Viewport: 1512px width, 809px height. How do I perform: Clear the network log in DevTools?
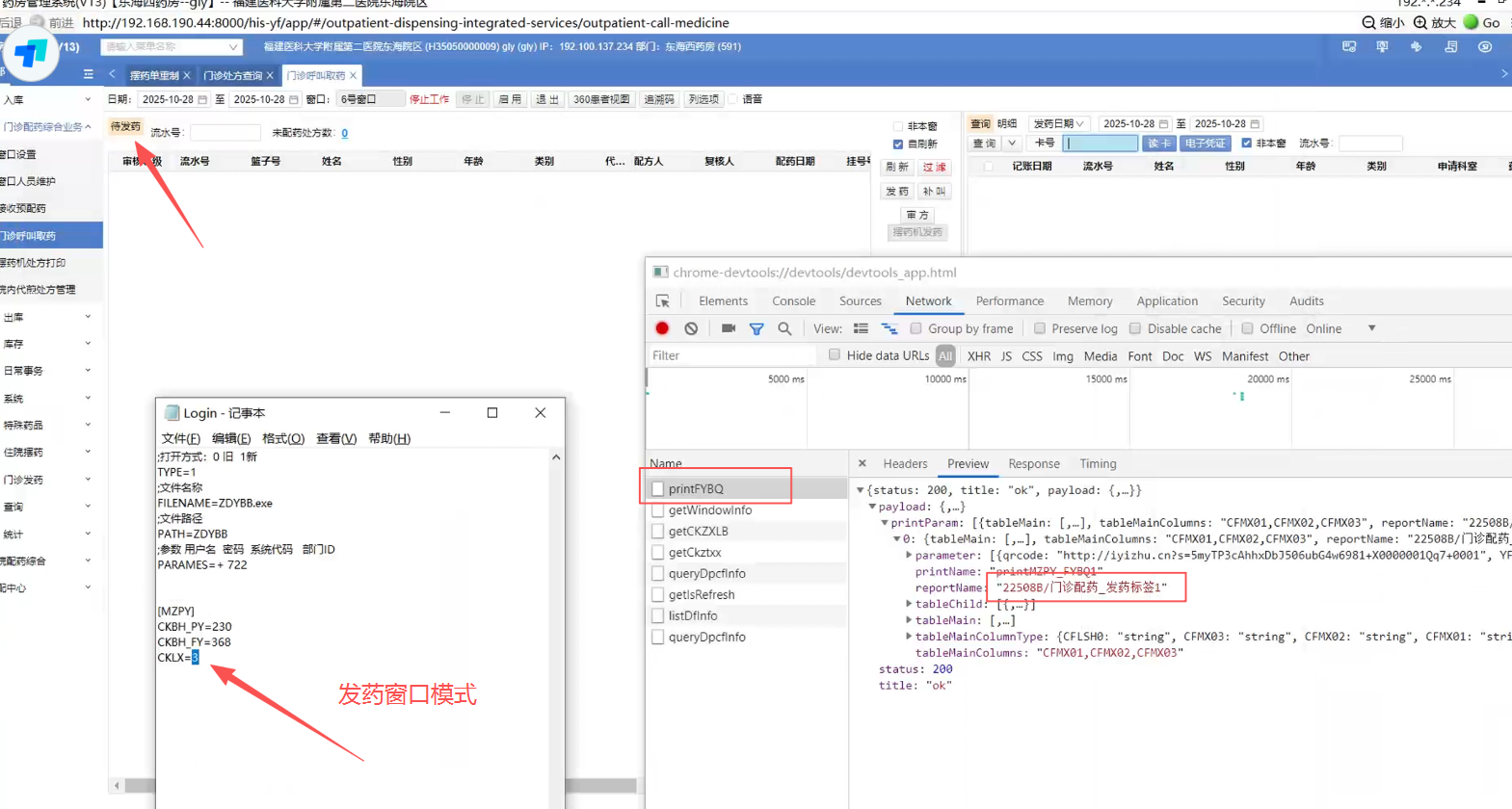(691, 328)
